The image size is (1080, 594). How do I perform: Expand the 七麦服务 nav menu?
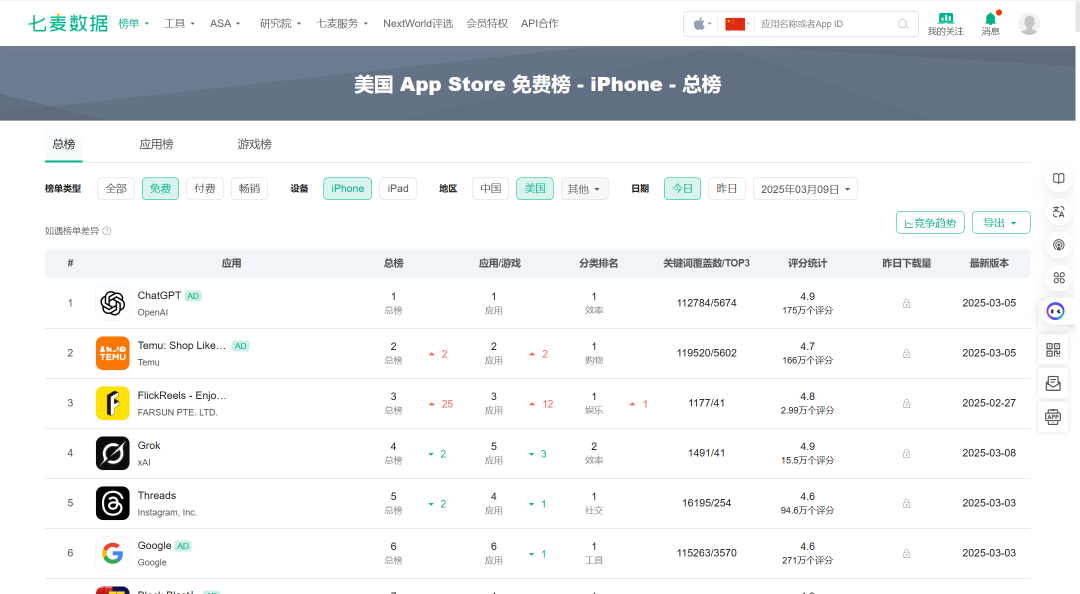click(x=342, y=23)
